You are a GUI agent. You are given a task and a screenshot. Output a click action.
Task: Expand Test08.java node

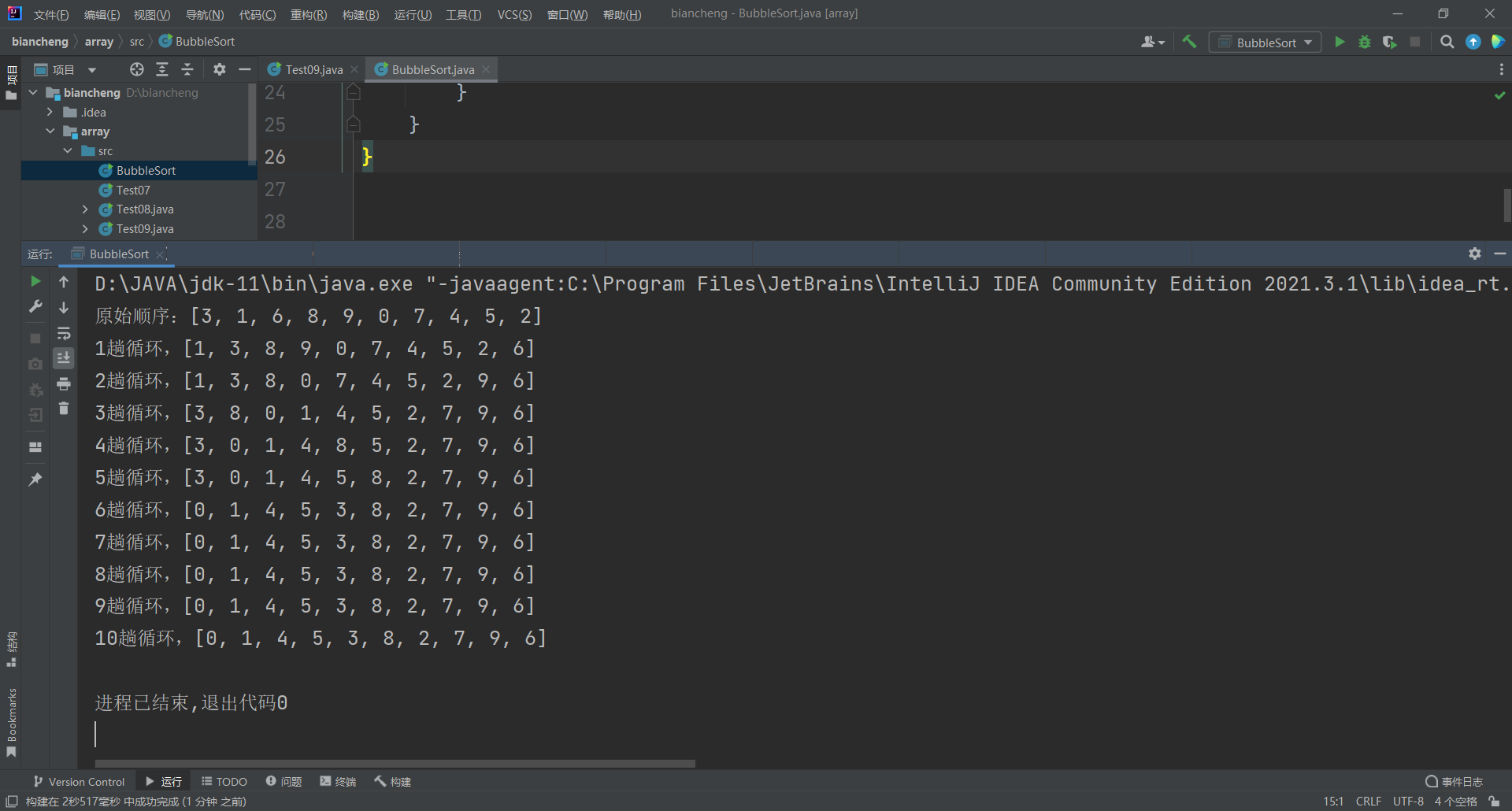pos(85,209)
